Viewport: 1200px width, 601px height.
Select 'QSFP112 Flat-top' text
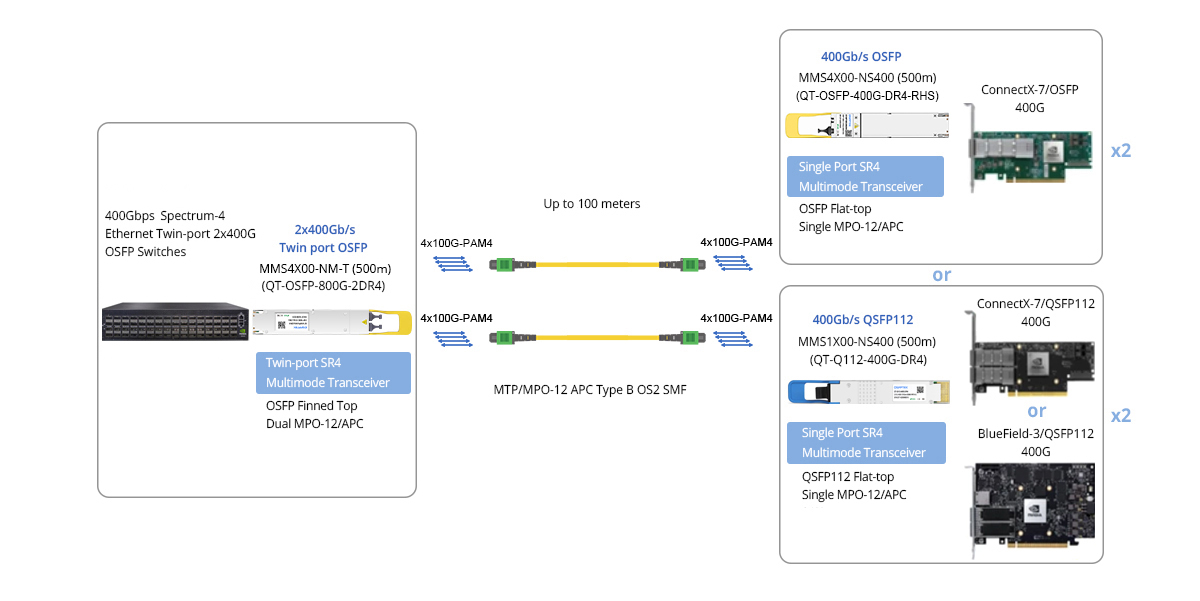point(848,477)
